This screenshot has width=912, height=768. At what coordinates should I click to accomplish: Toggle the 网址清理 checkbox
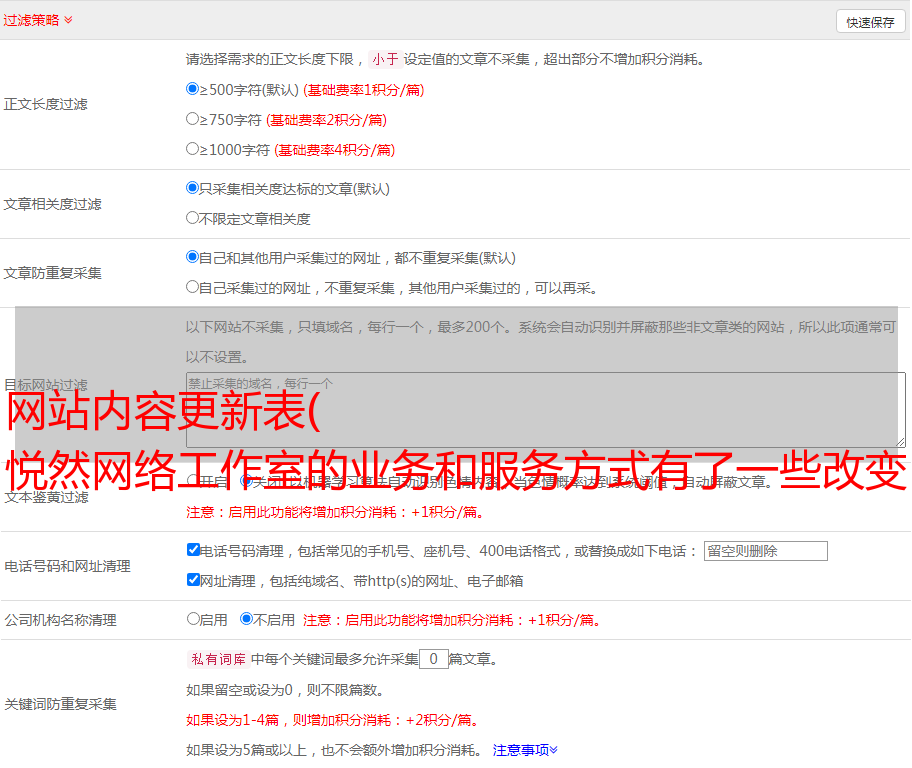pos(193,579)
